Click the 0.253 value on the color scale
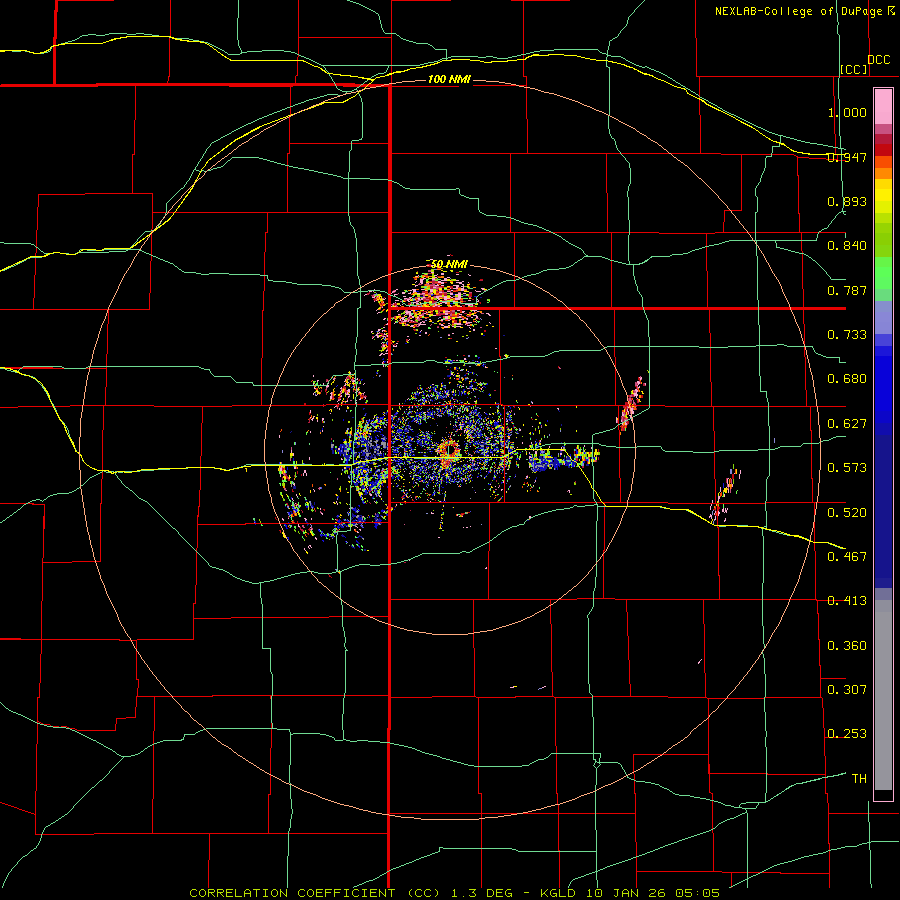This screenshot has height=900, width=900. (847, 734)
